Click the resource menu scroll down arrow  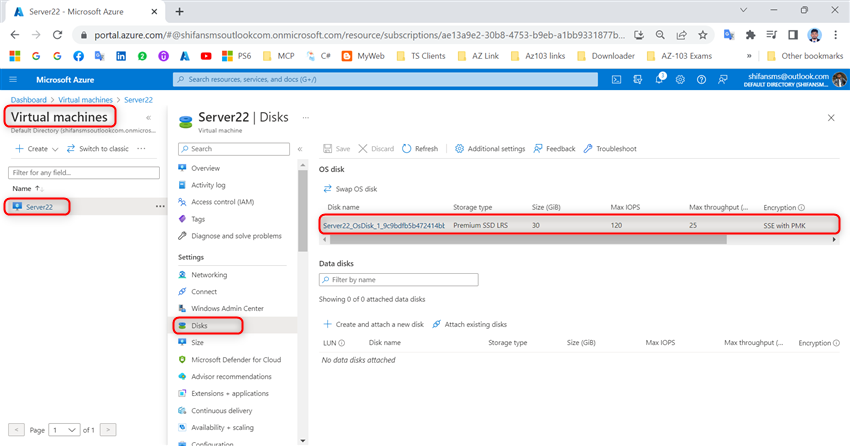click(x=302, y=441)
